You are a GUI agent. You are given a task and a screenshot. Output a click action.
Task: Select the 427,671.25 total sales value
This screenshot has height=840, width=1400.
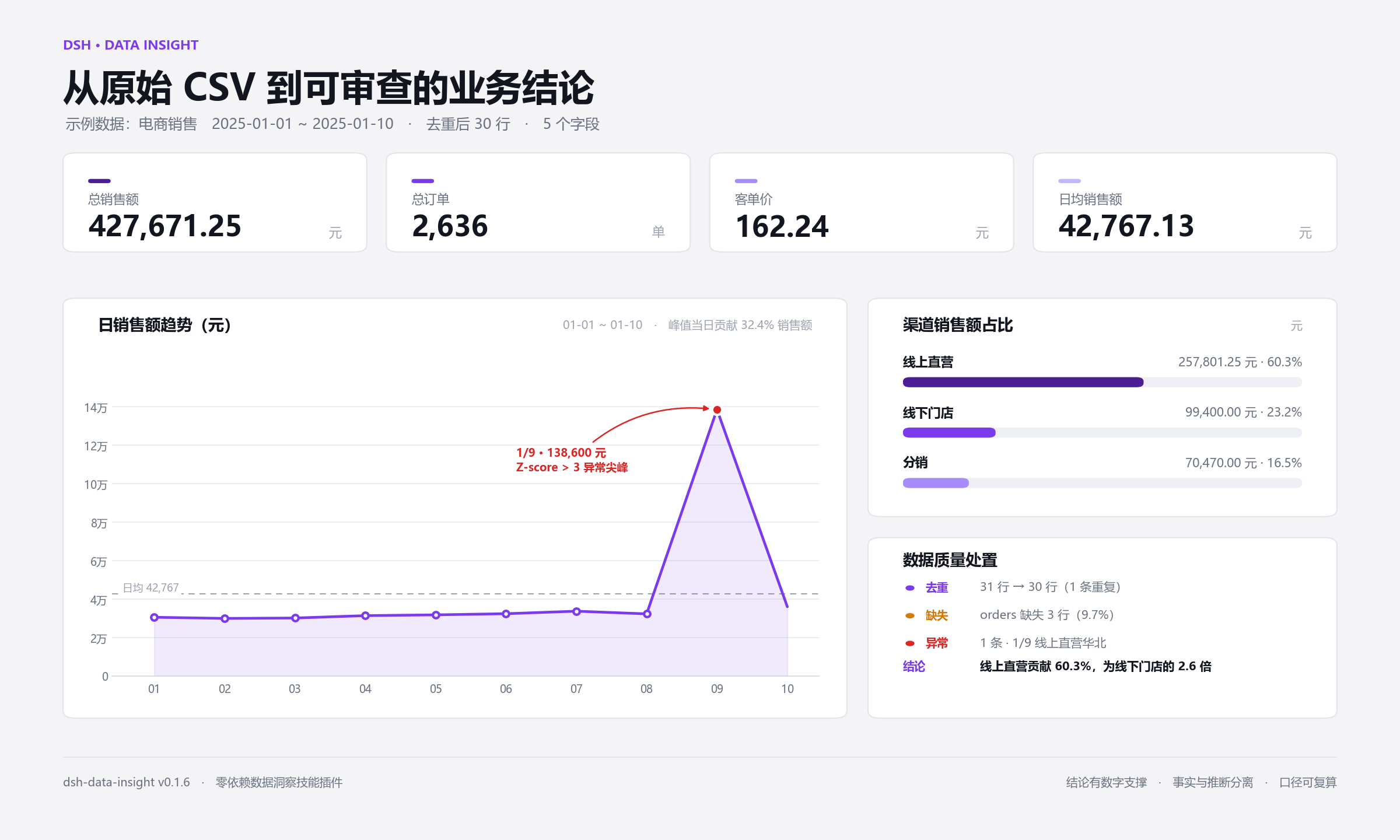pyautogui.click(x=164, y=226)
